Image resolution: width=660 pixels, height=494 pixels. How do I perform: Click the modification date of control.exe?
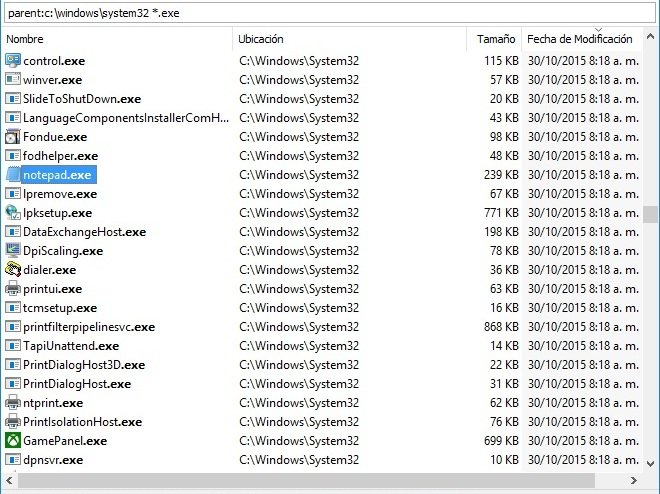583,61
